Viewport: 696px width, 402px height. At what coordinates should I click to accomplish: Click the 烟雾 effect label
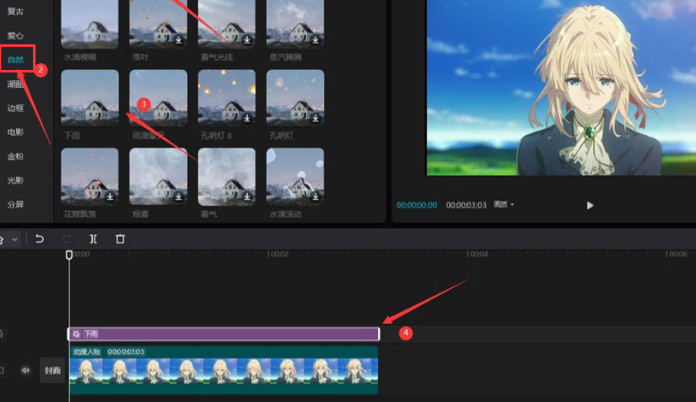click(140, 214)
